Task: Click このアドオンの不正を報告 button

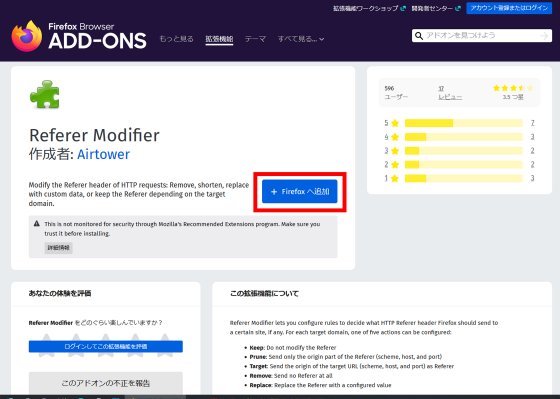Action: coord(106,383)
